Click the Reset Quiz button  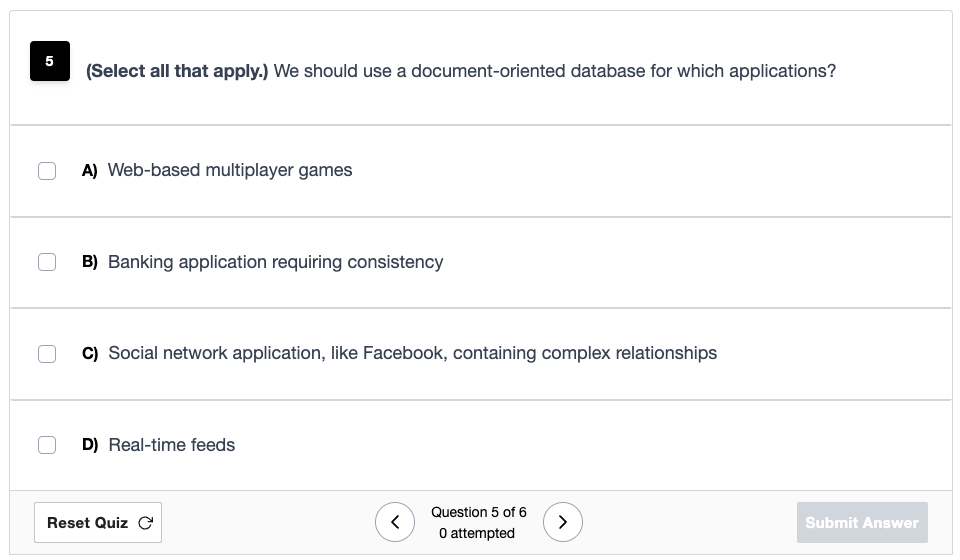(x=98, y=523)
